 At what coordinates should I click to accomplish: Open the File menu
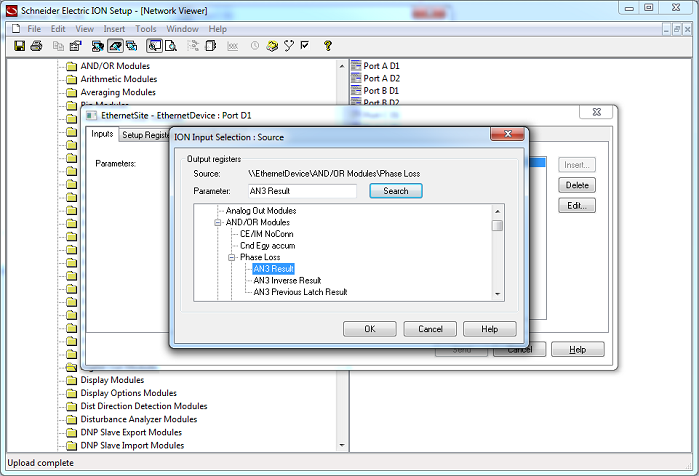pos(34,29)
